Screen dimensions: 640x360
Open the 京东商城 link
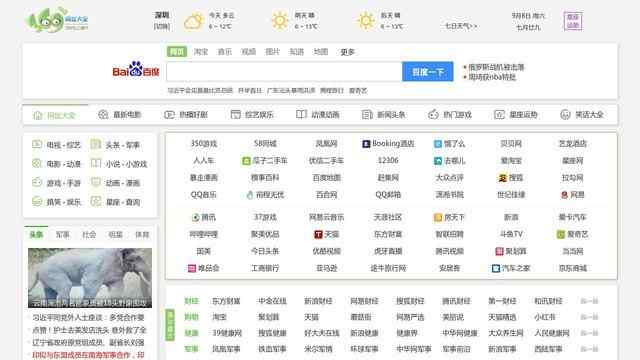tap(572, 268)
